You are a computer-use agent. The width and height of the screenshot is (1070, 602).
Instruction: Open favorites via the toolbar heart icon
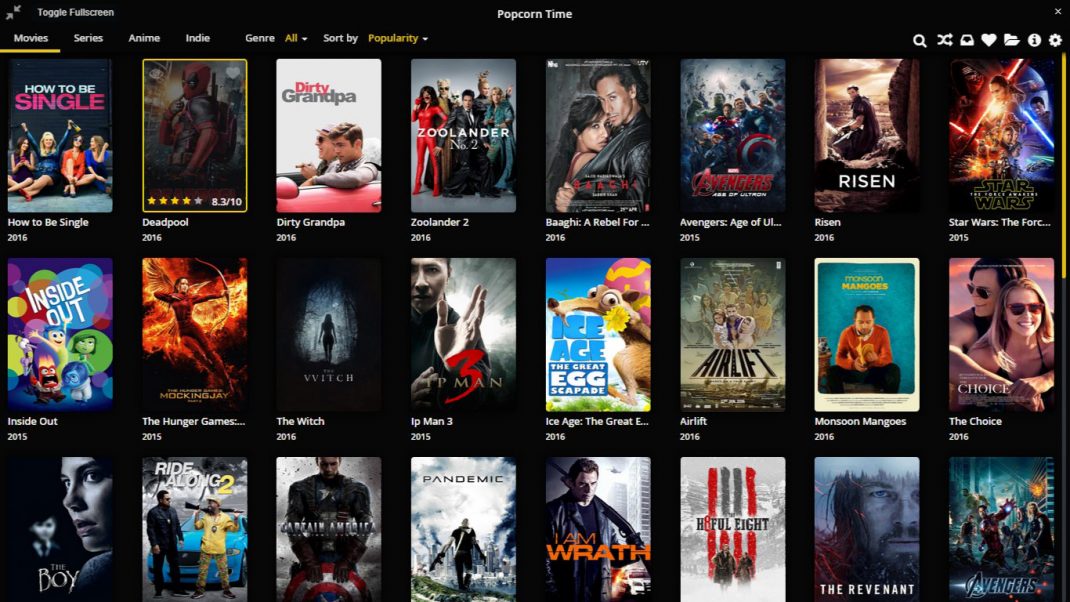[989, 40]
